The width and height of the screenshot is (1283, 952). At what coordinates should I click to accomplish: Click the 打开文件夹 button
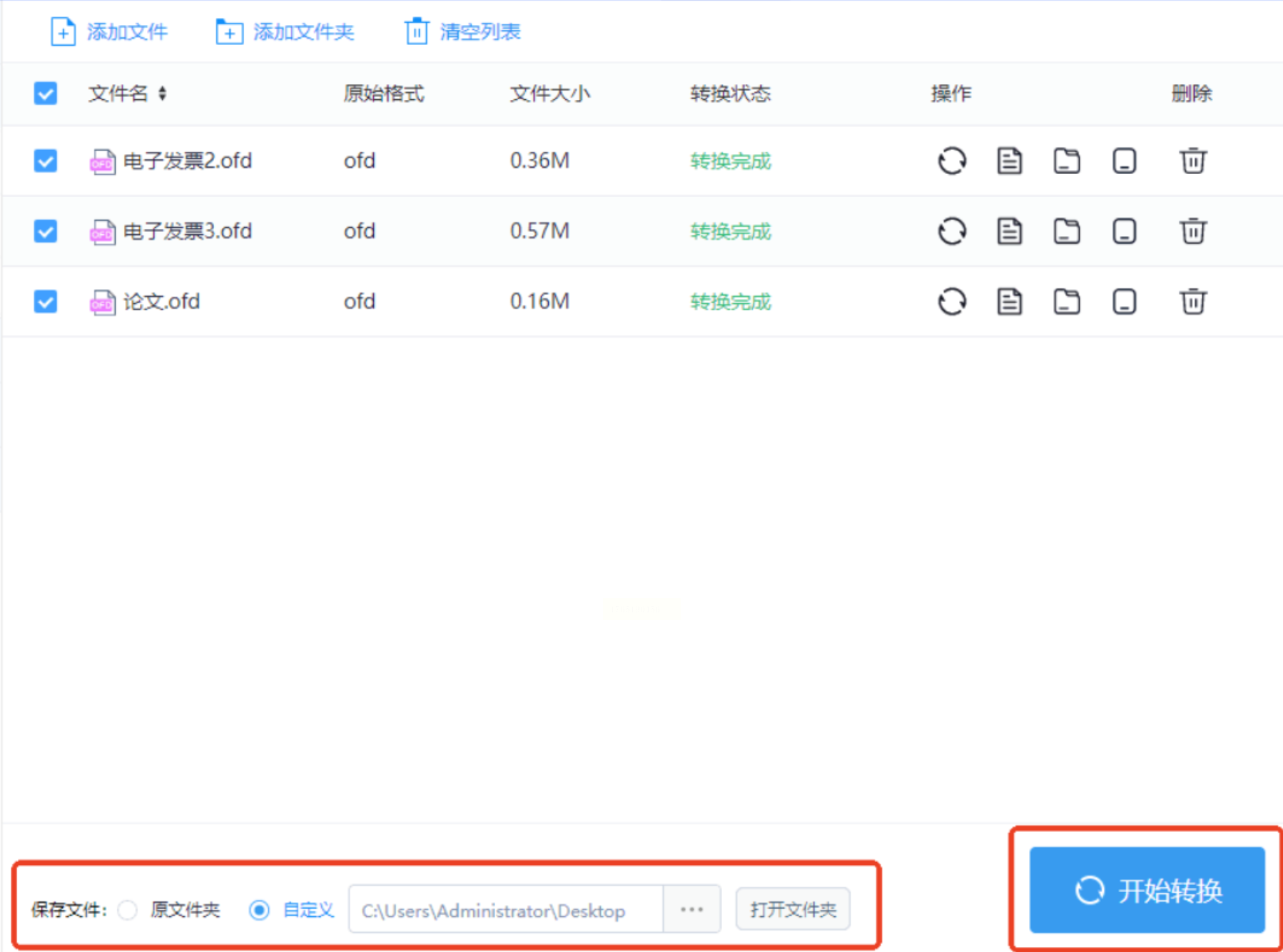point(793,909)
